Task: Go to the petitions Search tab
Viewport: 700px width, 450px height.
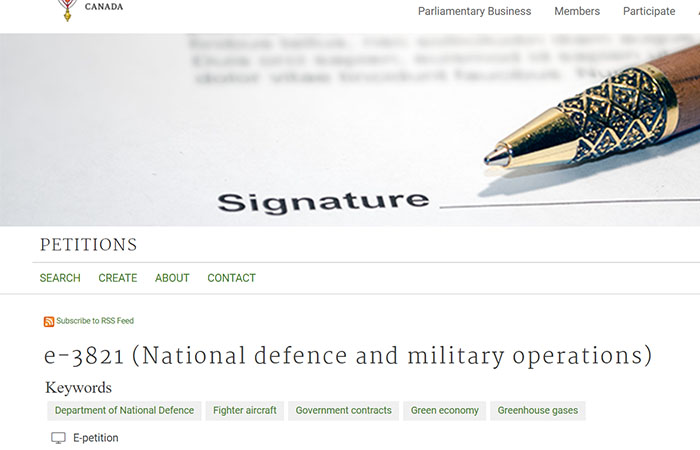Action: point(60,278)
